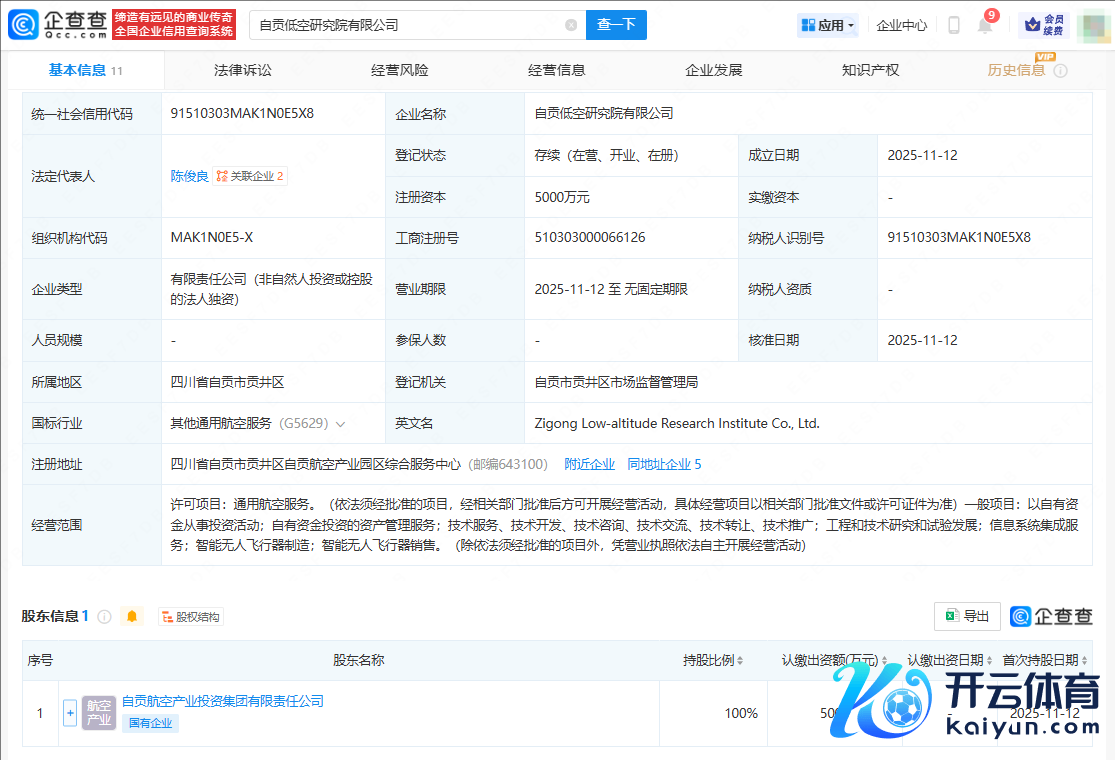This screenshot has height=760, width=1115.
Task: Click info icon beside 股东信息 heading
Action: pos(104,617)
